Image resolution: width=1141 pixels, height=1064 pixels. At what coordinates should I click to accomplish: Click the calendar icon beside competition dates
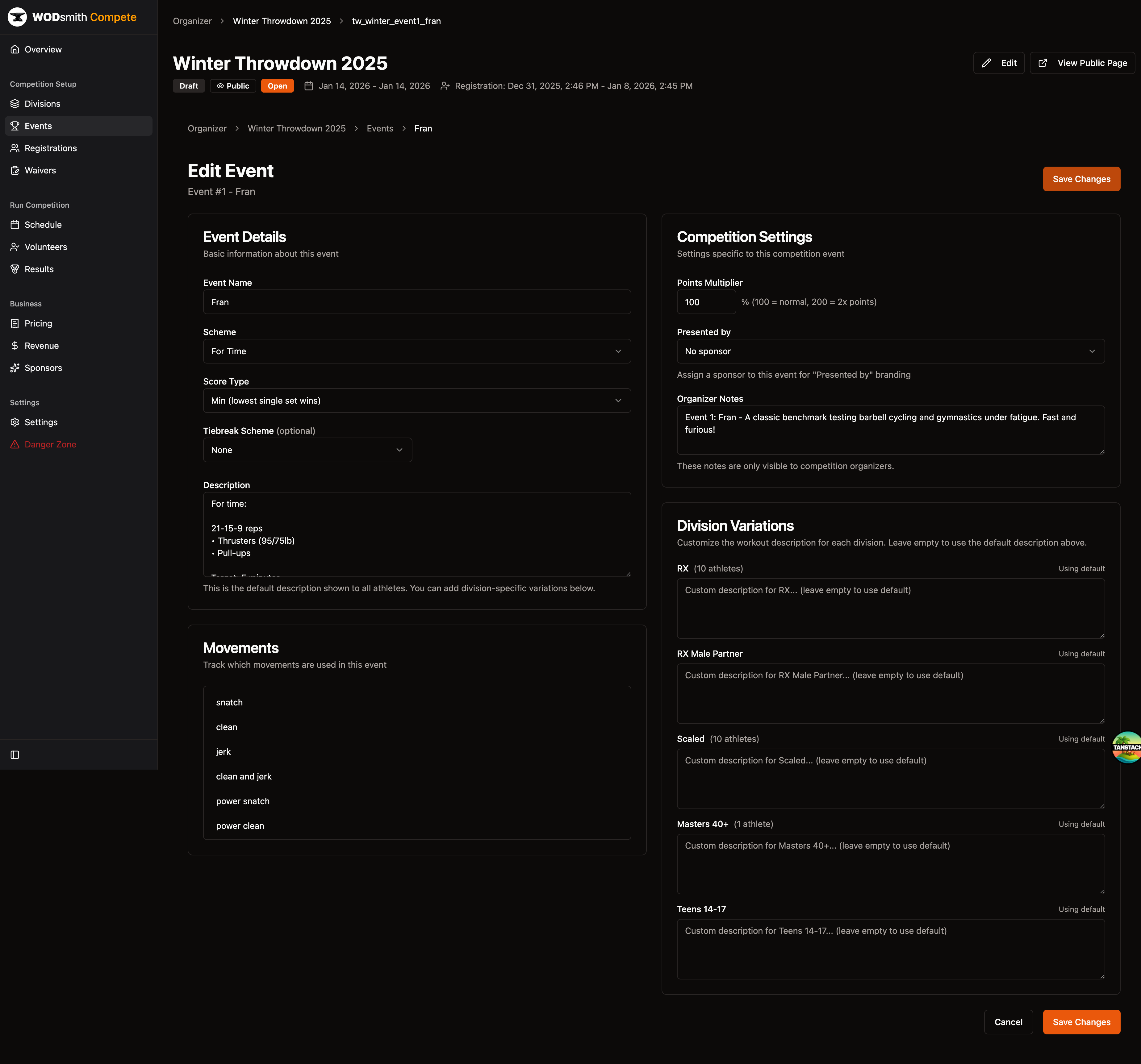(x=308, y=86)
